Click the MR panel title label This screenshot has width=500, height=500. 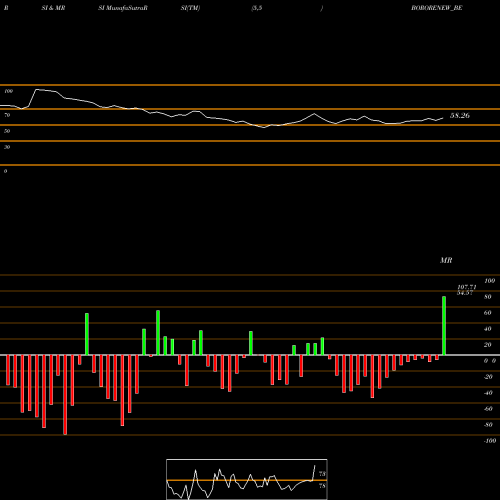pos(446,260)
